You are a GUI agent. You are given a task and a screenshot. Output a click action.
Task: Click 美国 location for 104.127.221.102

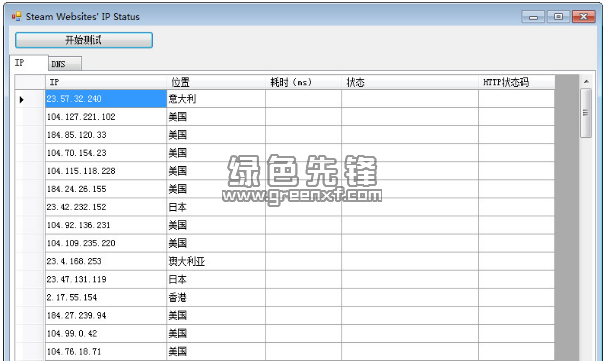click(x=216, y=117)
